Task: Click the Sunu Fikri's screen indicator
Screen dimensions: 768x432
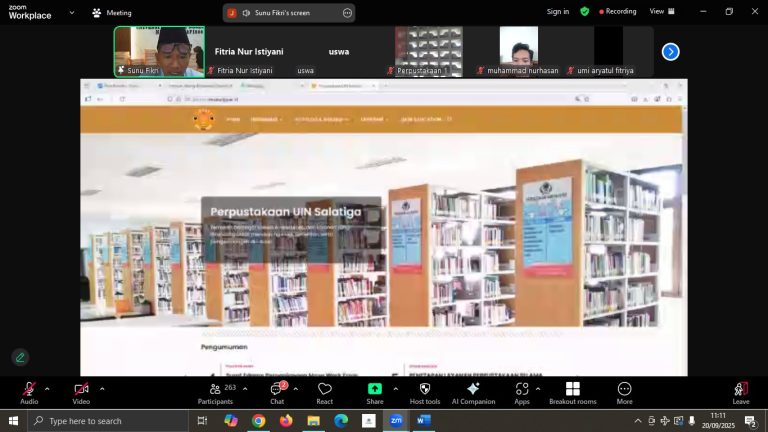Action: 282,13
